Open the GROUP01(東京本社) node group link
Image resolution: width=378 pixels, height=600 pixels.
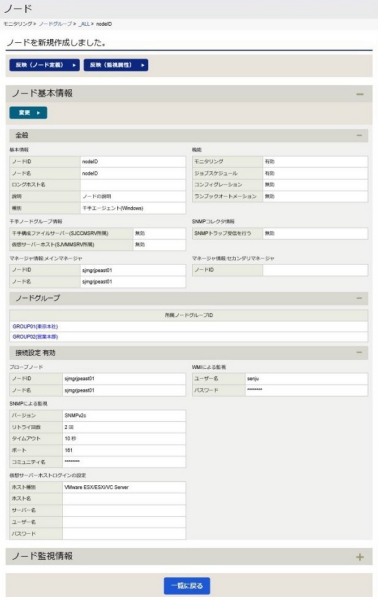coord(35,326)
